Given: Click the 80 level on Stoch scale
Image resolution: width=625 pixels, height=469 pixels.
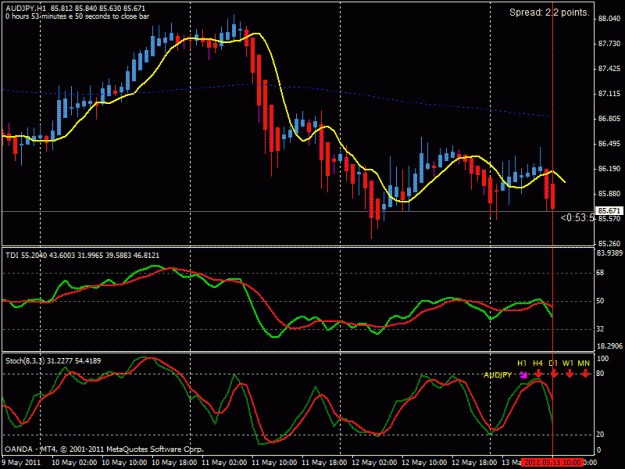Looking at the screenshot, I should 600,374.
